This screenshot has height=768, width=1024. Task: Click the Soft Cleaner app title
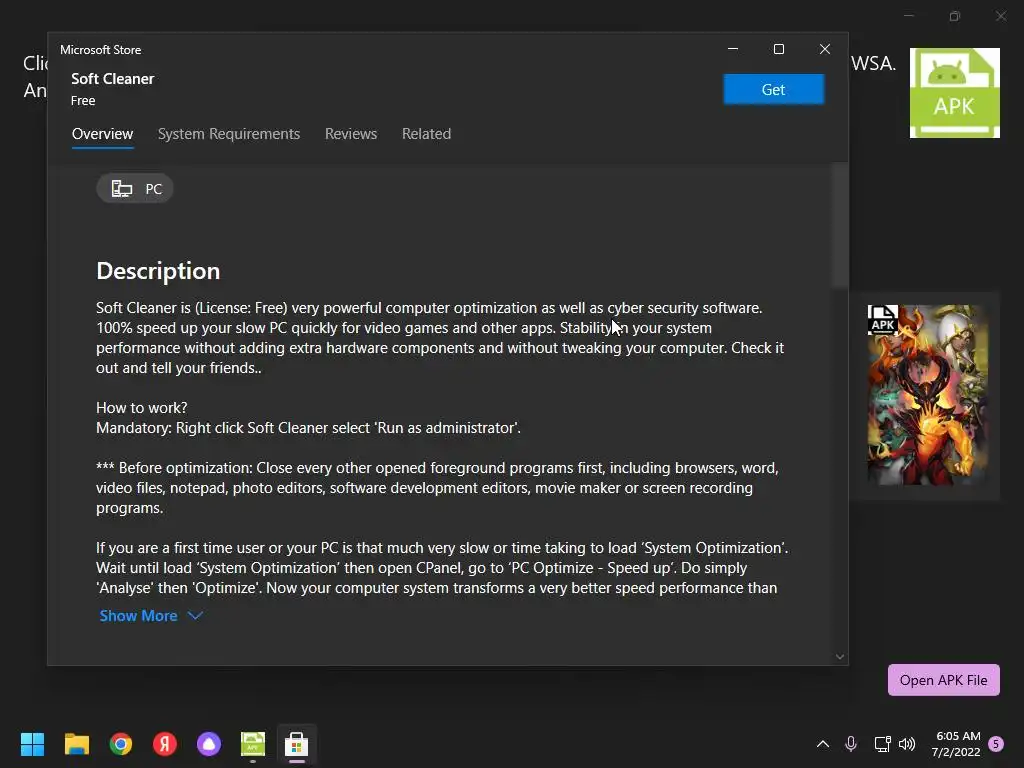[x=112, y=79]
